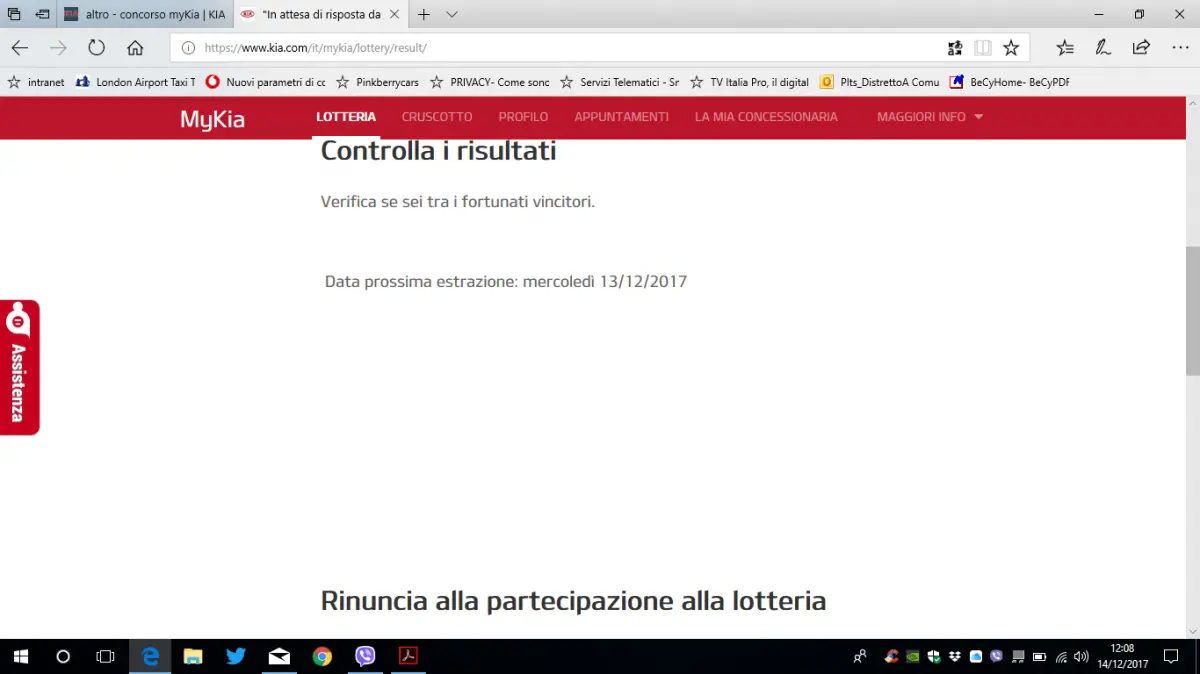Open BeCyHome- BeCyPDF bookmark
Screen dimensions: 1200x674
pos(1009,82)
